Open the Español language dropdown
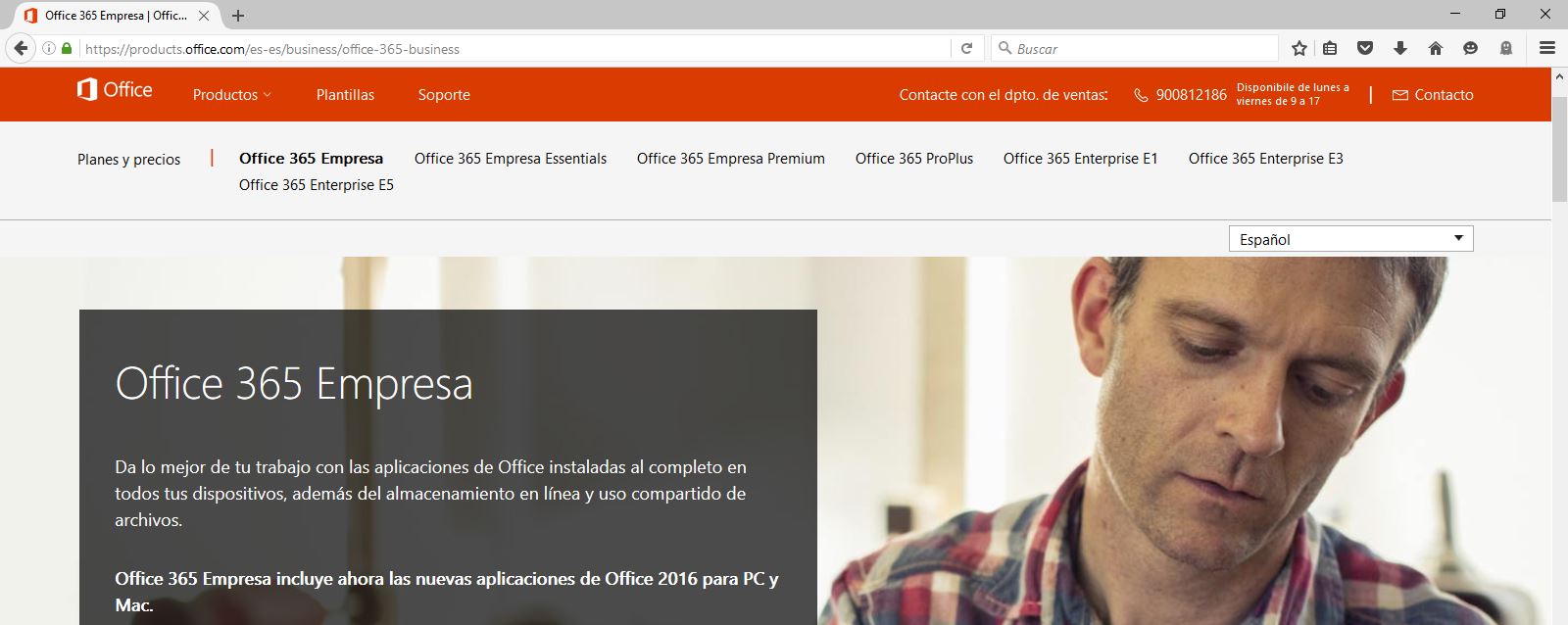The width and height of the screenshot is (1568, 625). pyautogui.click(x=1350, y=239)
